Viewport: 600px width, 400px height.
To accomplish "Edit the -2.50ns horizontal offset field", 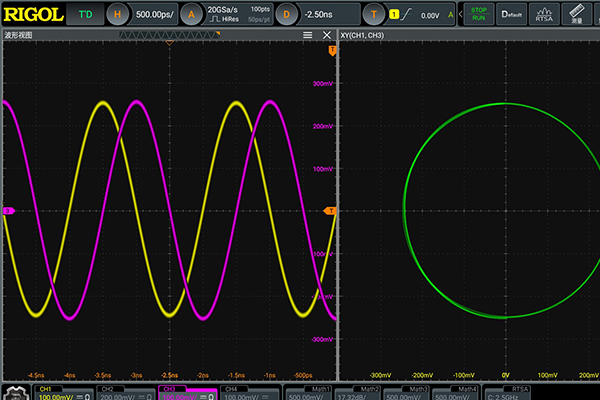I will click(x=319, y=15).
